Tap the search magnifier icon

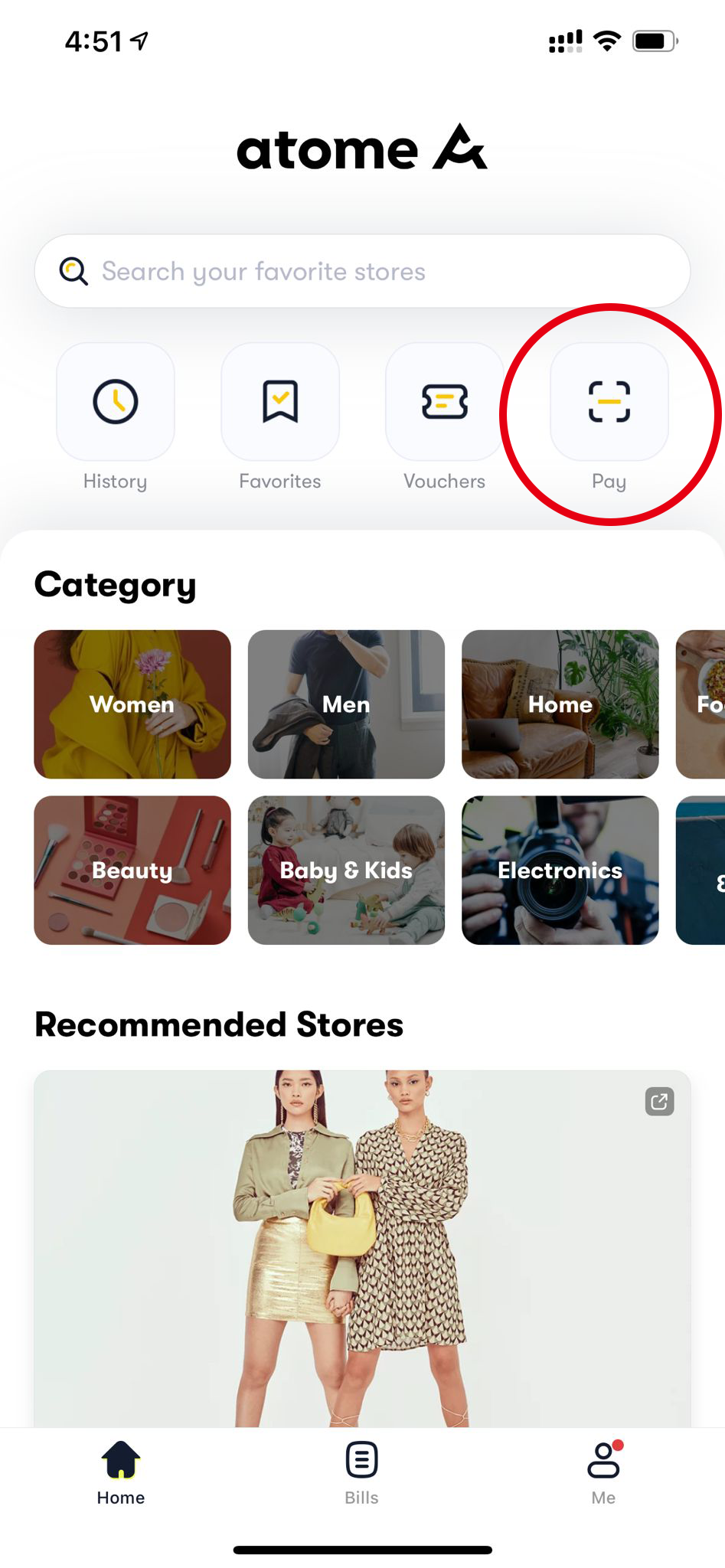(x=73, y=271)
